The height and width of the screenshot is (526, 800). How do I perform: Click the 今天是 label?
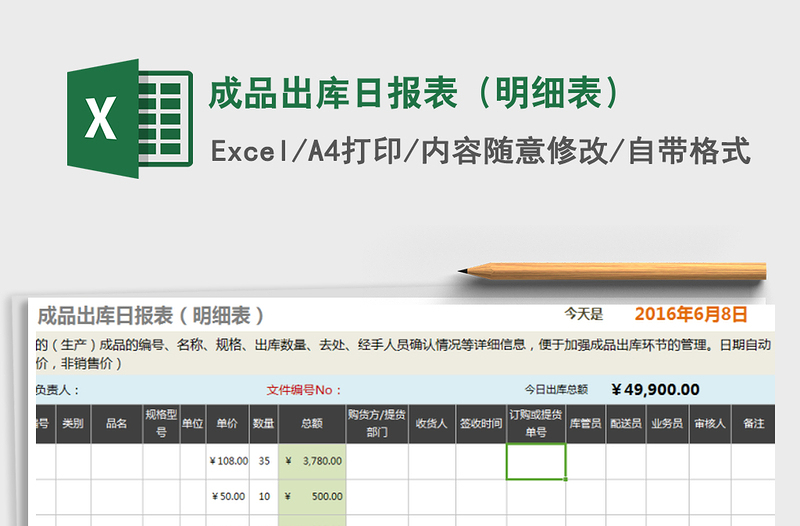click(x=584, y=314)
